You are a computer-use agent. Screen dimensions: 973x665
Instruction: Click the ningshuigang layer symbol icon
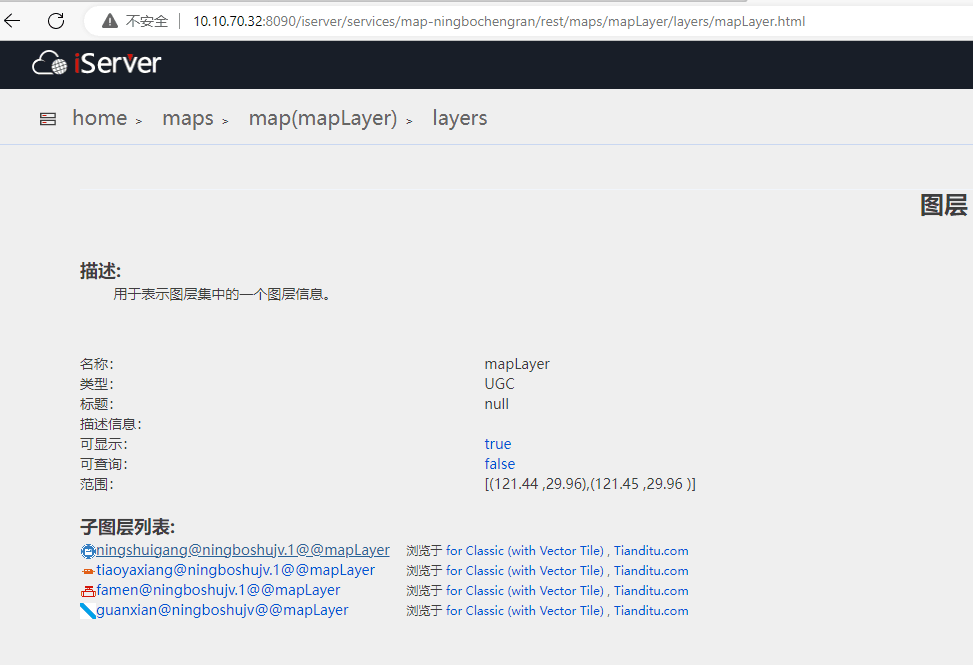pos(88,551)
